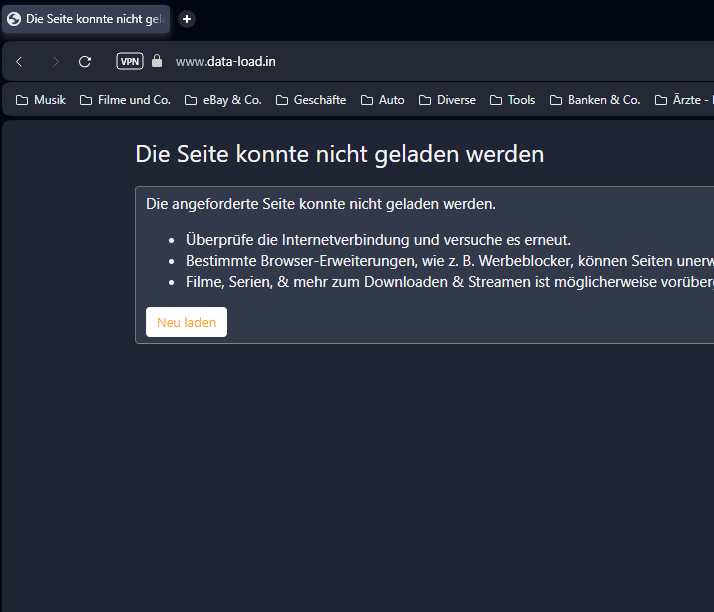This screenshot has width=714, height=612.
Task: Click the www.data-load.in address field
Action: pos(226,62)
